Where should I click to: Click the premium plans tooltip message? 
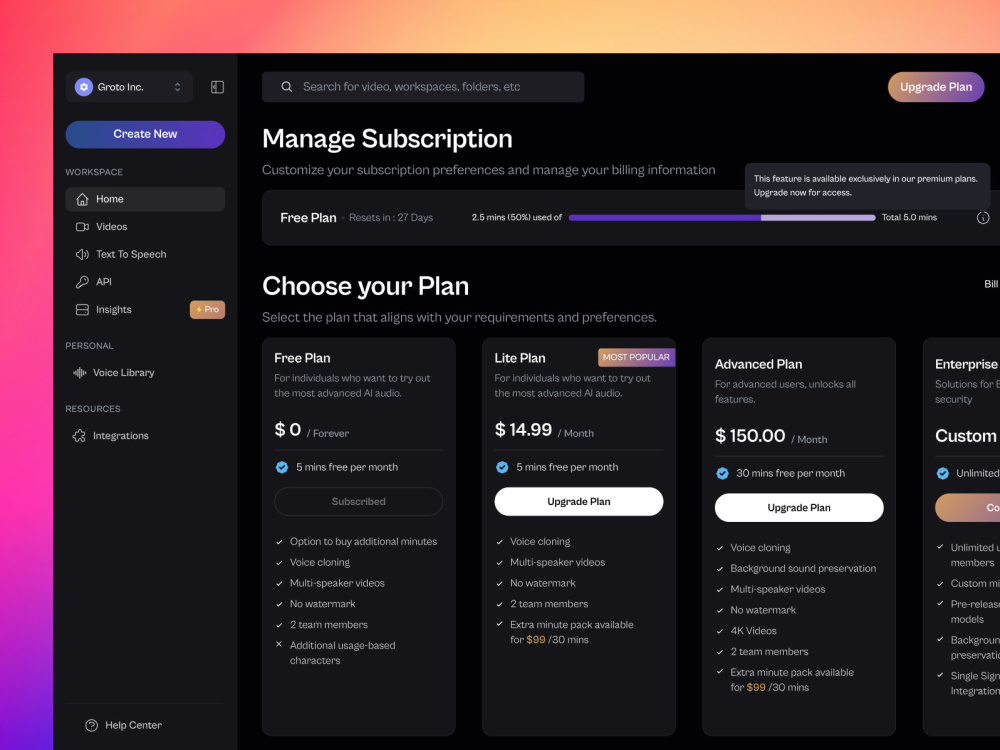(x=865, y=186)
